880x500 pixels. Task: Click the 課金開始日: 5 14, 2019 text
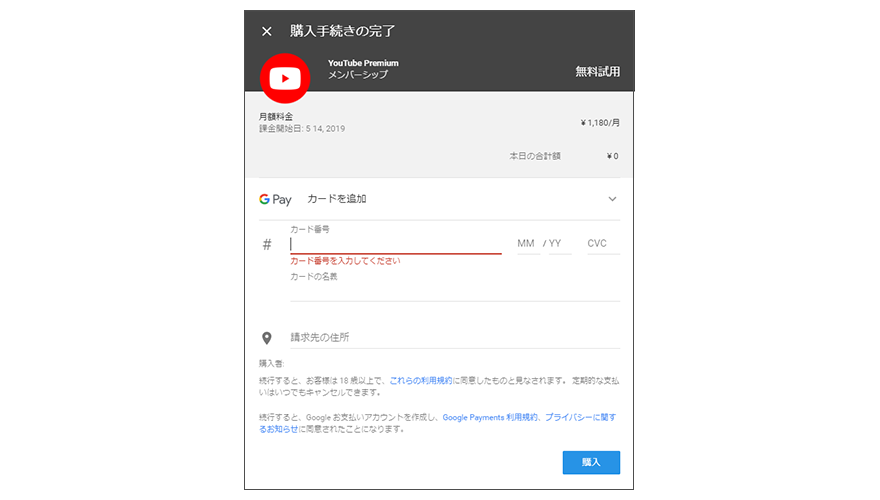[x=302, y=129]
